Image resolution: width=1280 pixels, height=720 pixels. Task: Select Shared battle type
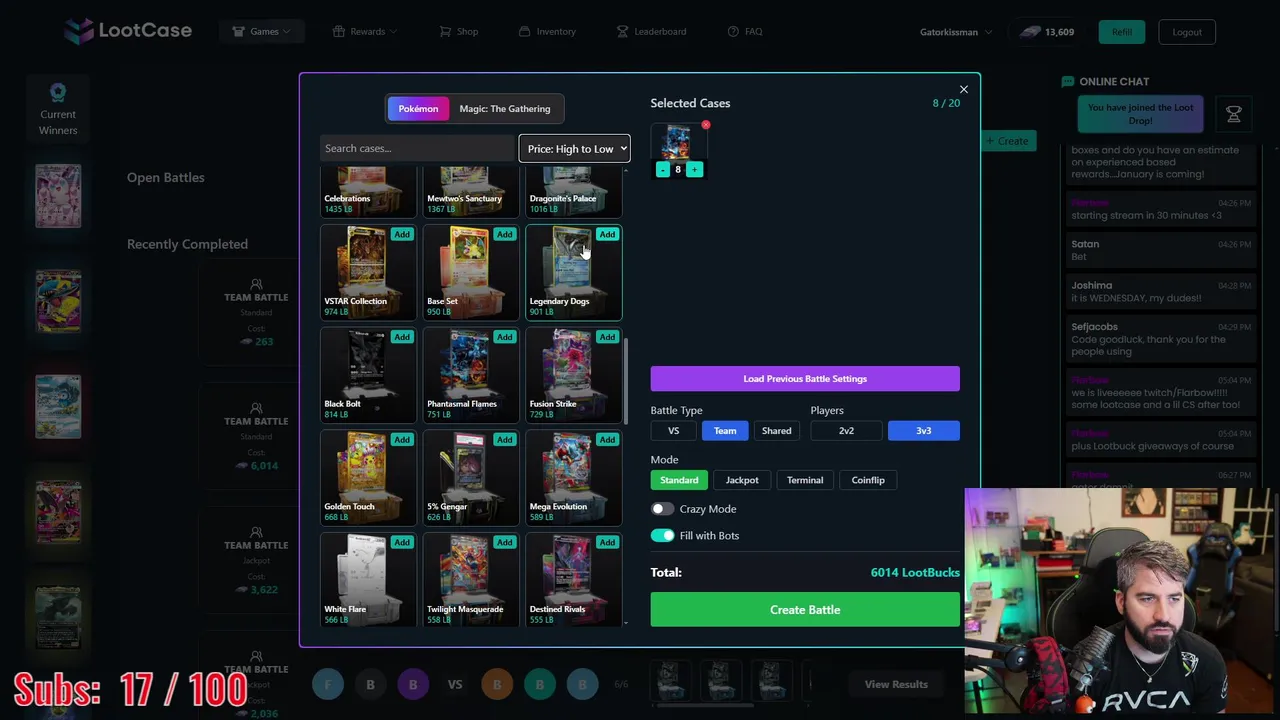coord(776,431)
